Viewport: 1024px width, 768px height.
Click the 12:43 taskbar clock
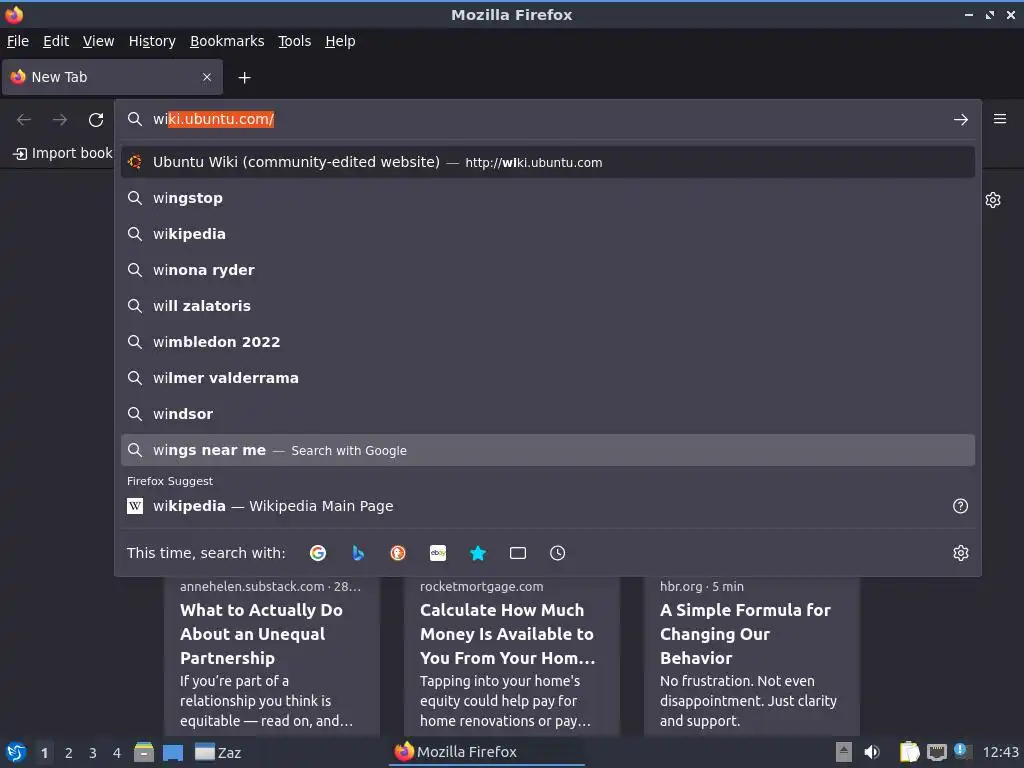(1000, 752)
